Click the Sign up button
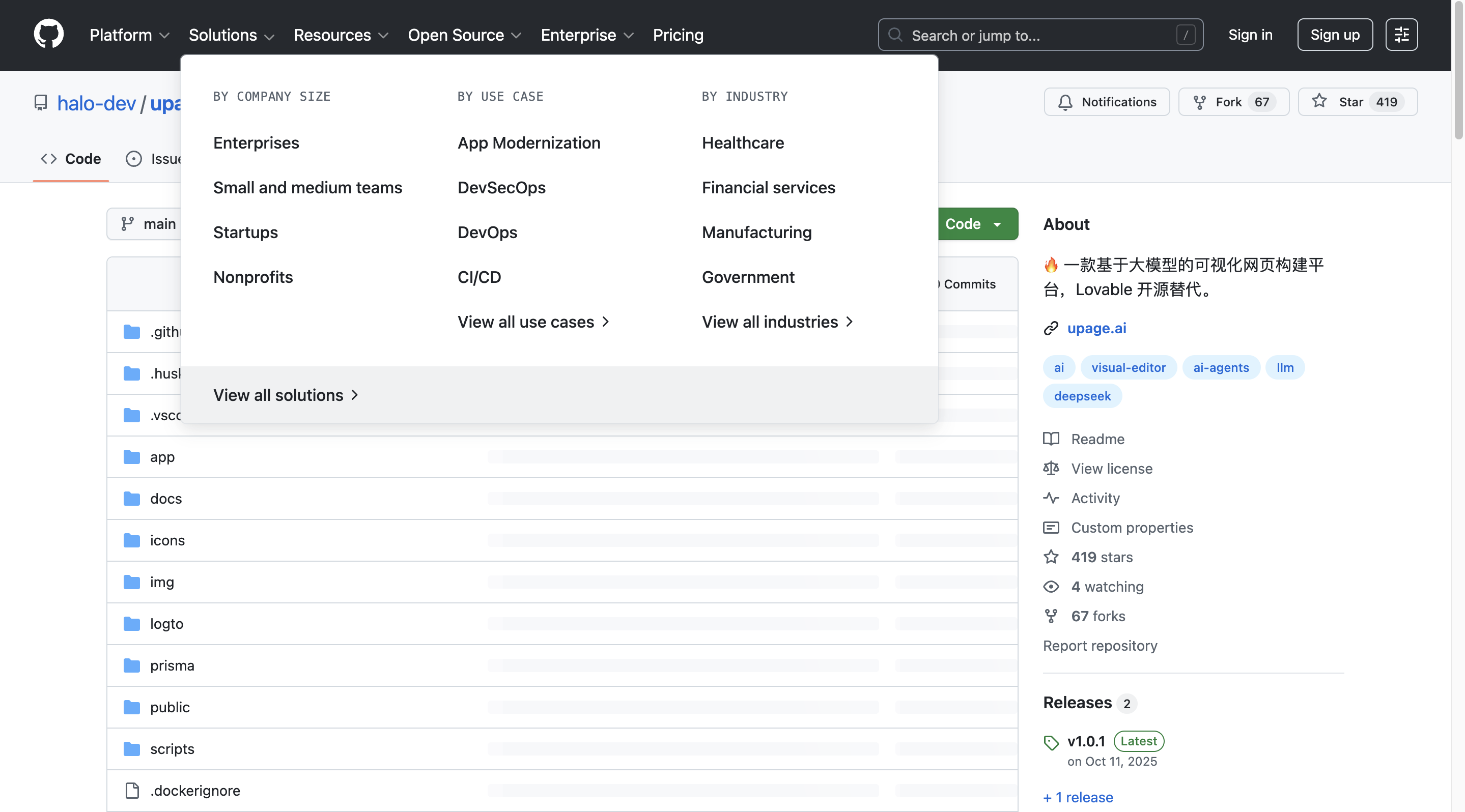The image size is (1465, 812). (x=1334, y=35)
